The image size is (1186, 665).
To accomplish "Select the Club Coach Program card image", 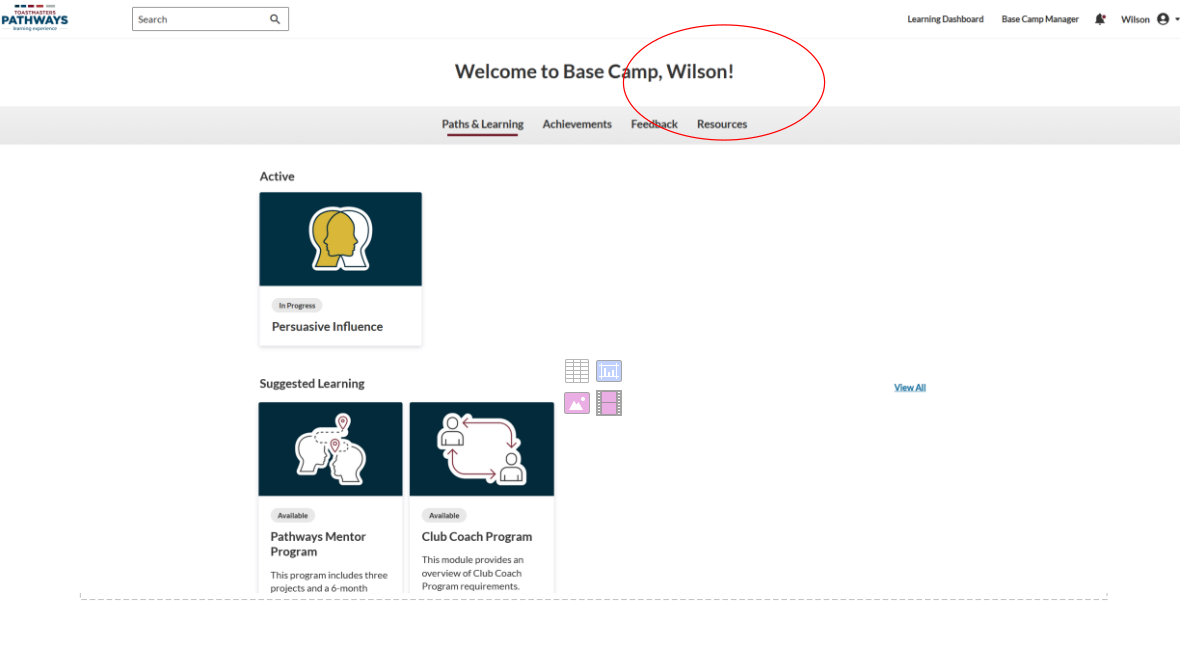I will (481, 449).
